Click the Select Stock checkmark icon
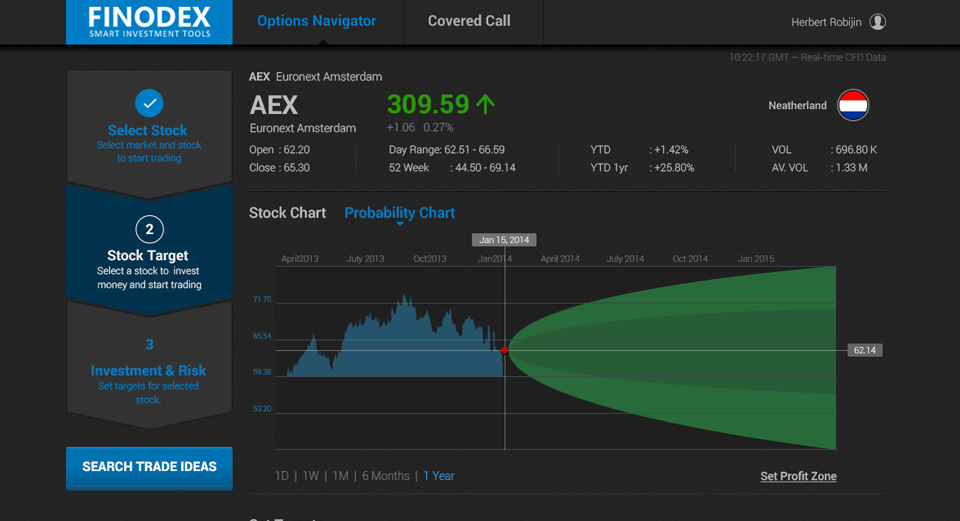This screenshot has height=521, width=960. (x=149, y=103)
